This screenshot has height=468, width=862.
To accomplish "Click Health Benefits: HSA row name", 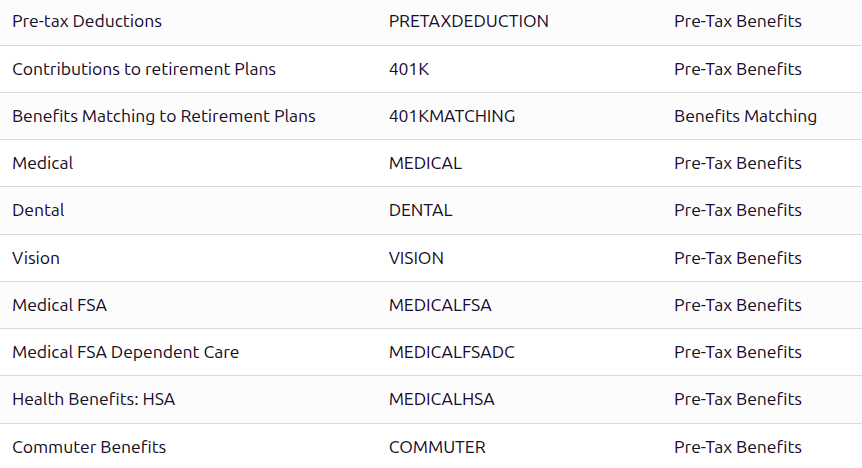I will click(x=94, y=399).
